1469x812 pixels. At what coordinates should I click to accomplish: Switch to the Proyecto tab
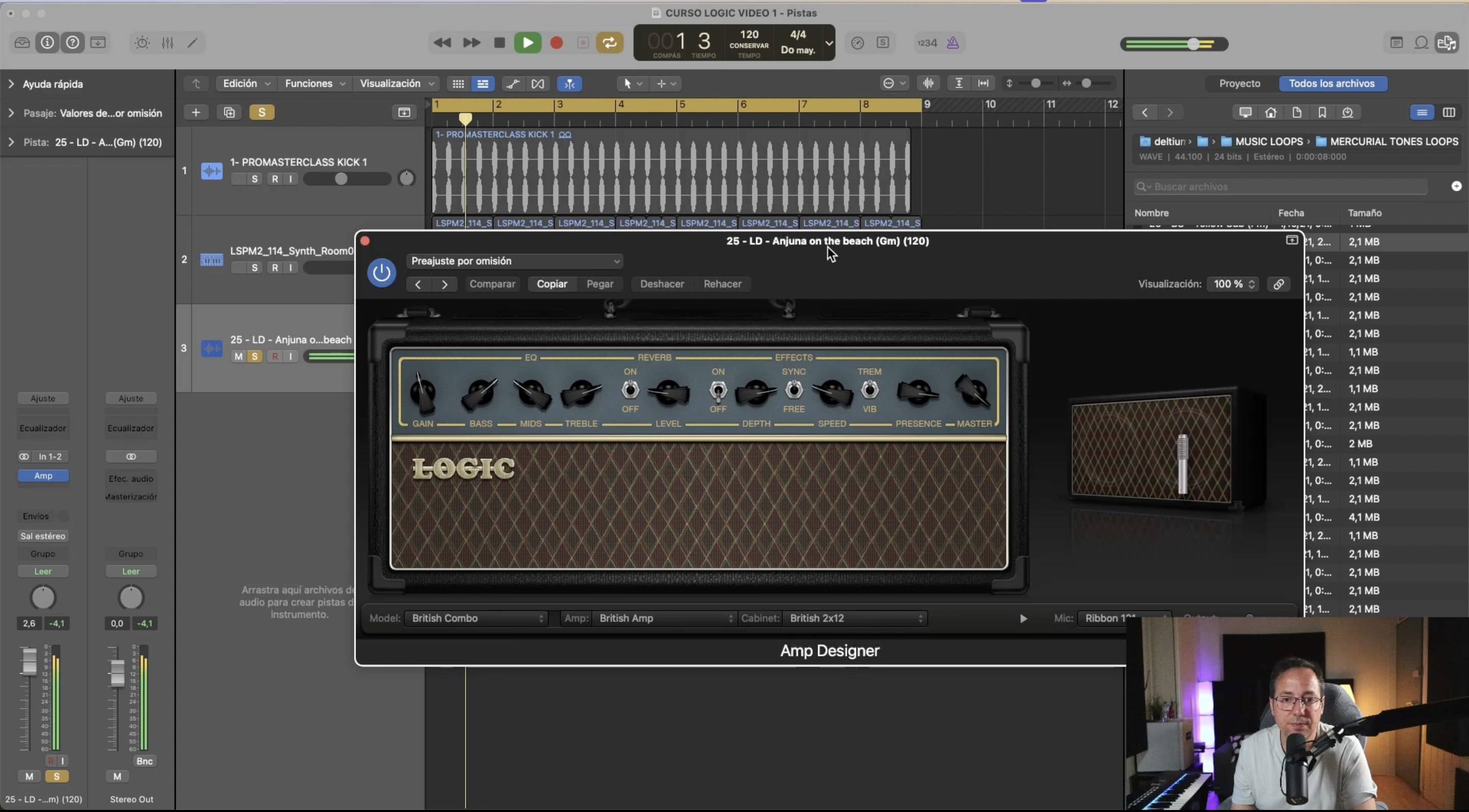point(1239,83)
